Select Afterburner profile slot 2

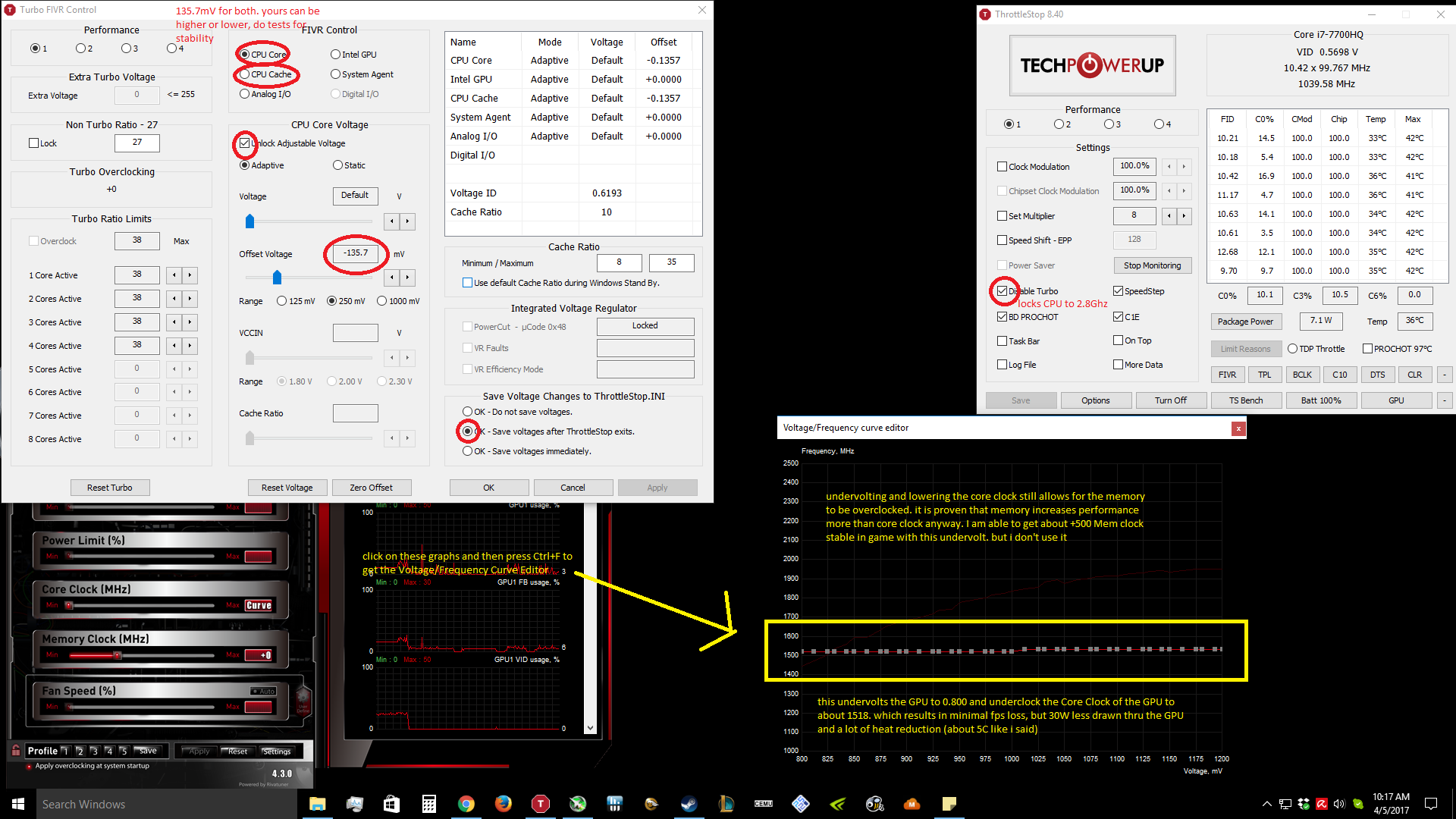coord(80,751)
